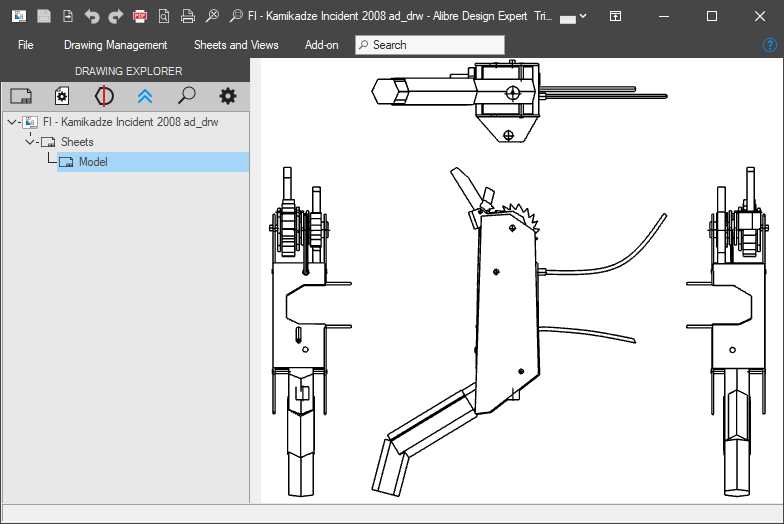This screenshot has width=784, height=524.
Task: Collapse the Sheets tree node
Action: pos(30,142)
